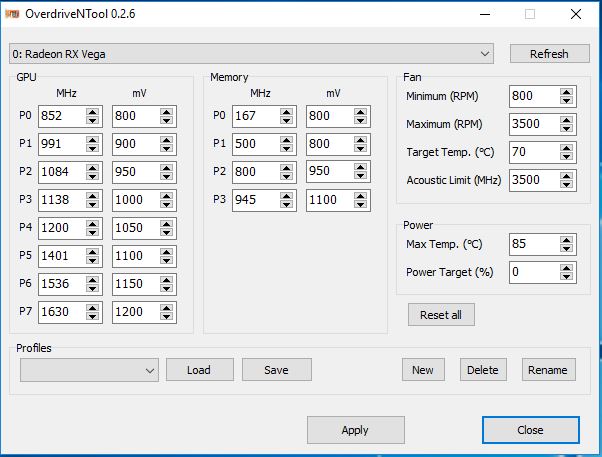The width and height of the screenshot is (602, 457).
Task: Increase Memory P3 mV with up arrow
Action: click(x=361, y=196)
